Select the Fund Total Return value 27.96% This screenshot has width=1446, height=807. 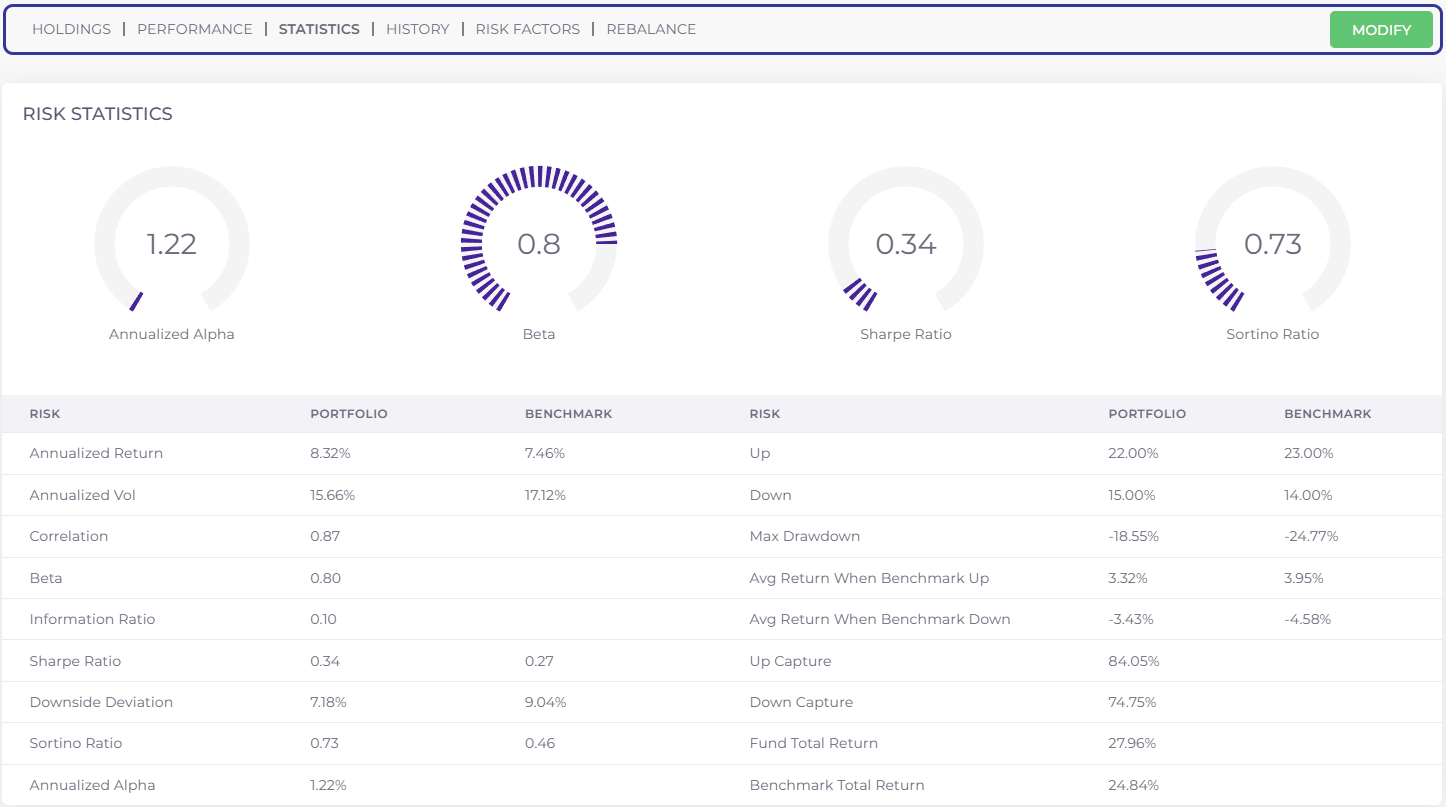click(x=1133, y=743)
